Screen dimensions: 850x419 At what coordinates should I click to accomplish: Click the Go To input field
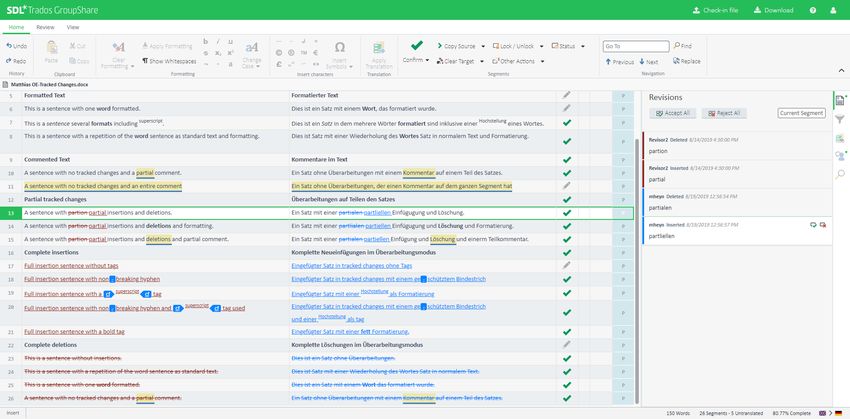point(636,46)
